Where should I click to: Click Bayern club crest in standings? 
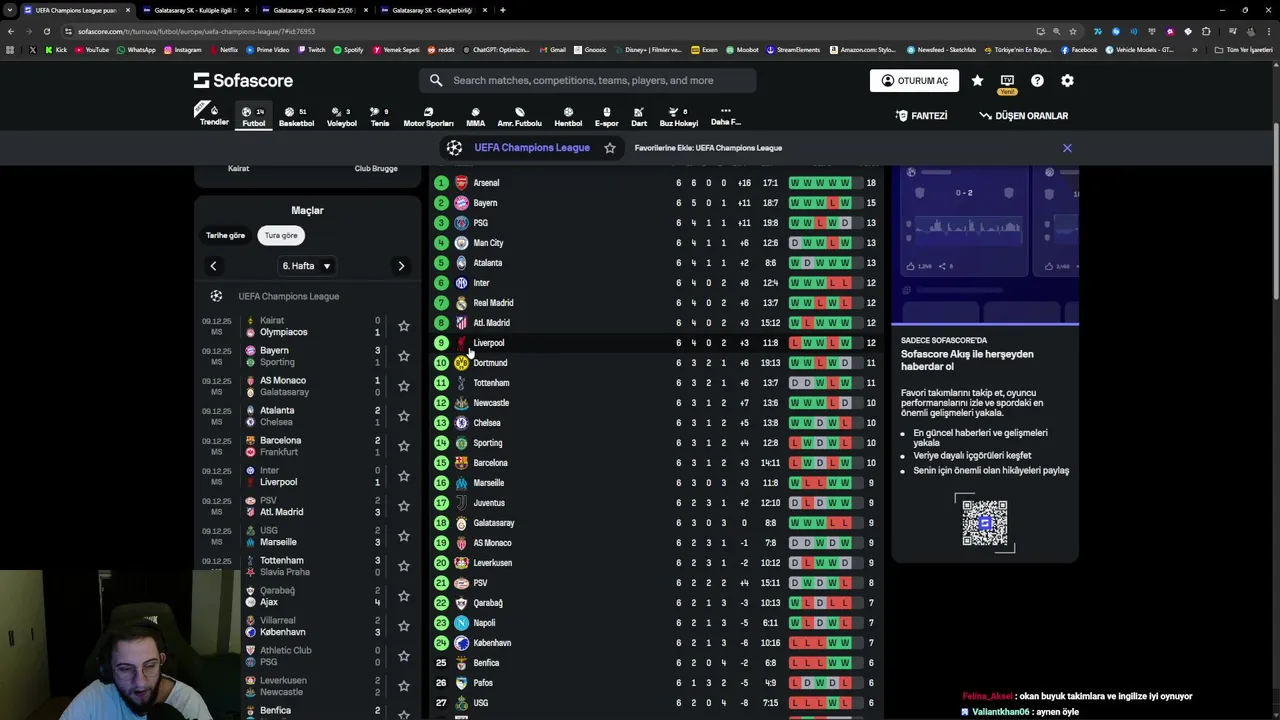(x=461, y=203)
